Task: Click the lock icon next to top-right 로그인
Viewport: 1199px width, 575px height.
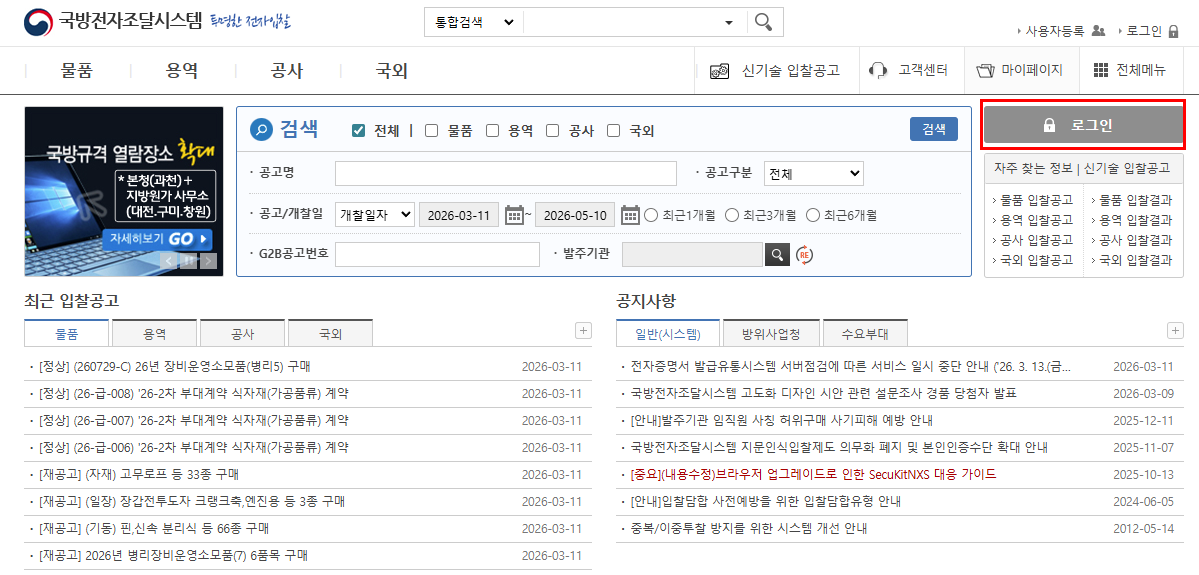Action: 1174,31
